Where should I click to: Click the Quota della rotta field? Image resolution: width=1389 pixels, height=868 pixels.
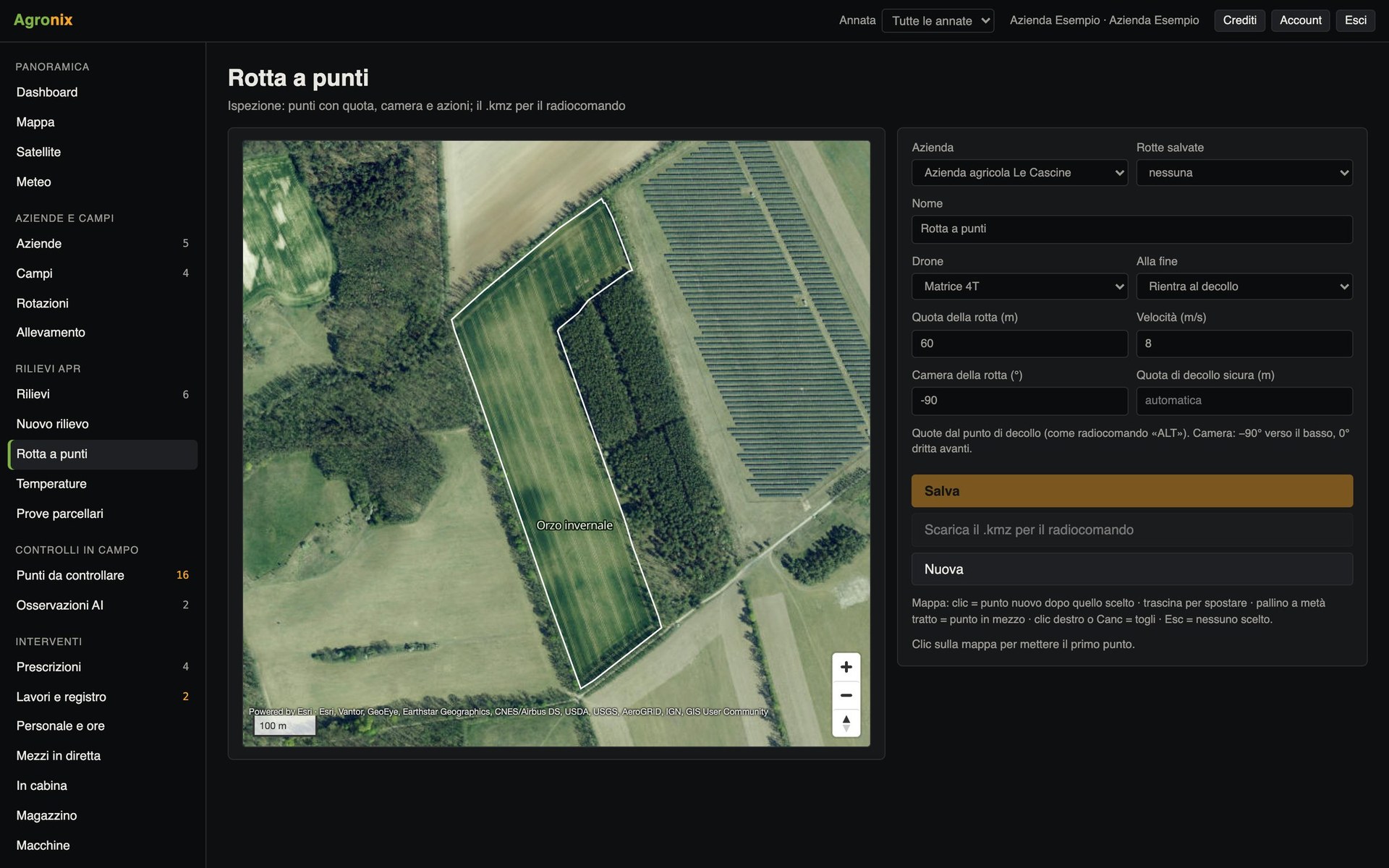[1019, 344]
